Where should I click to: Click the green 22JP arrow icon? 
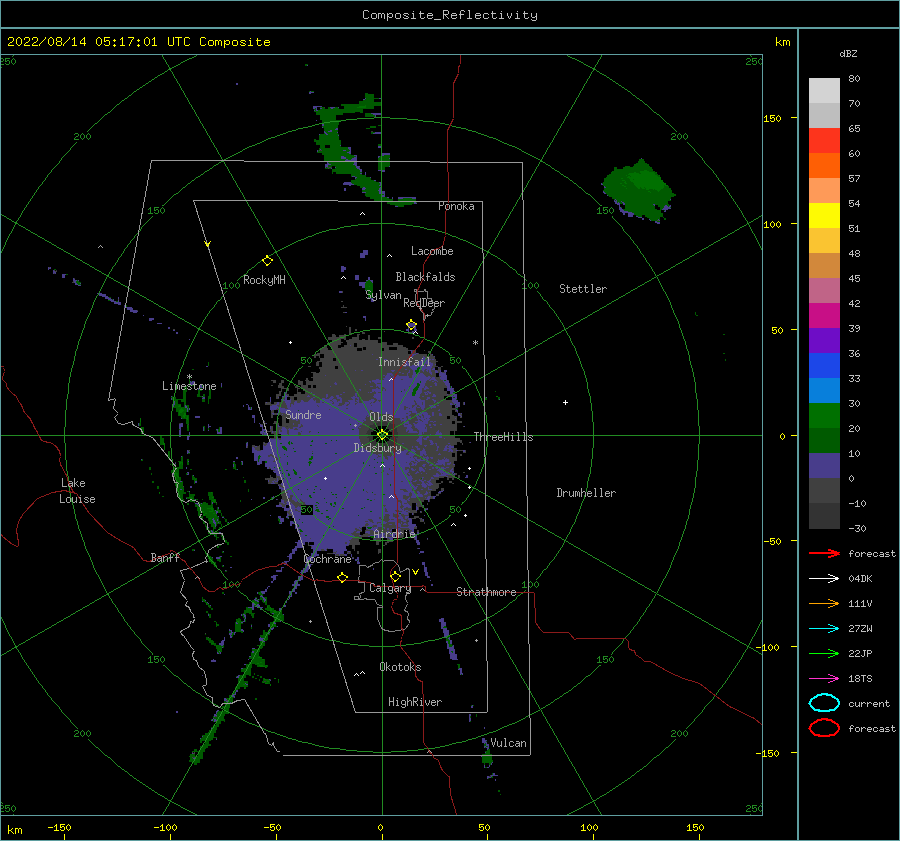click(x=824, y=653)
